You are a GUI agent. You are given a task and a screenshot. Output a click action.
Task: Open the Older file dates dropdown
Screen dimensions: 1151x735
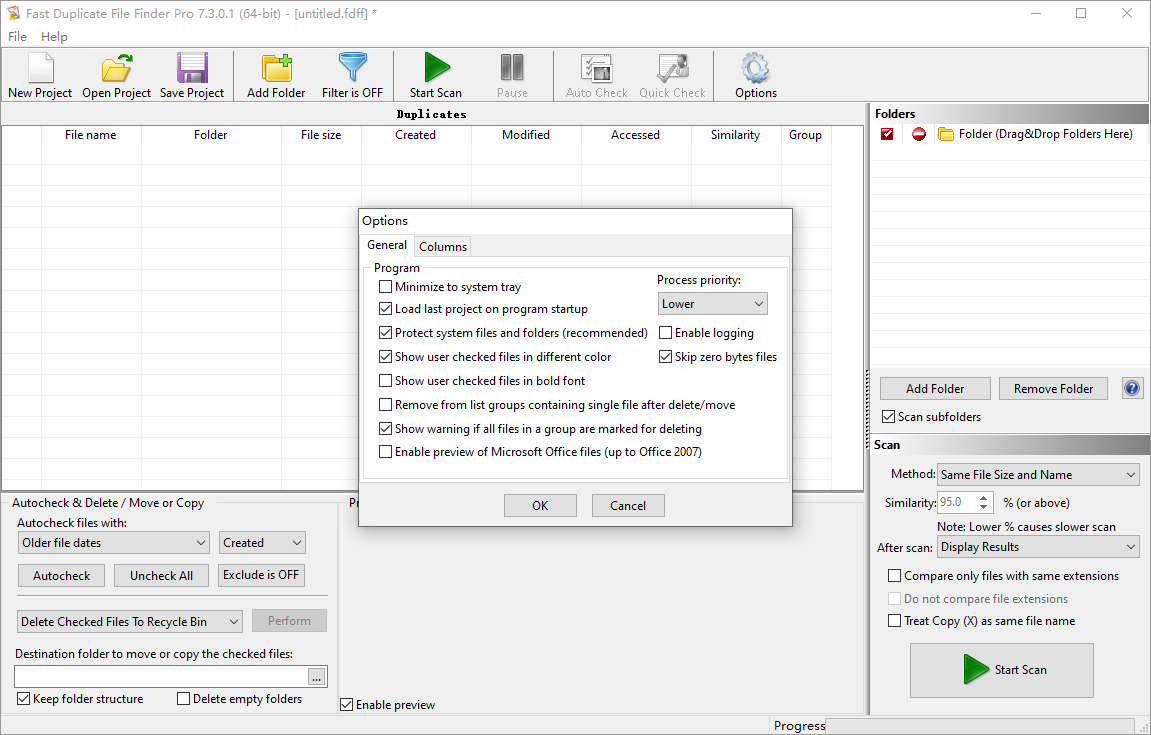(113, 543)
